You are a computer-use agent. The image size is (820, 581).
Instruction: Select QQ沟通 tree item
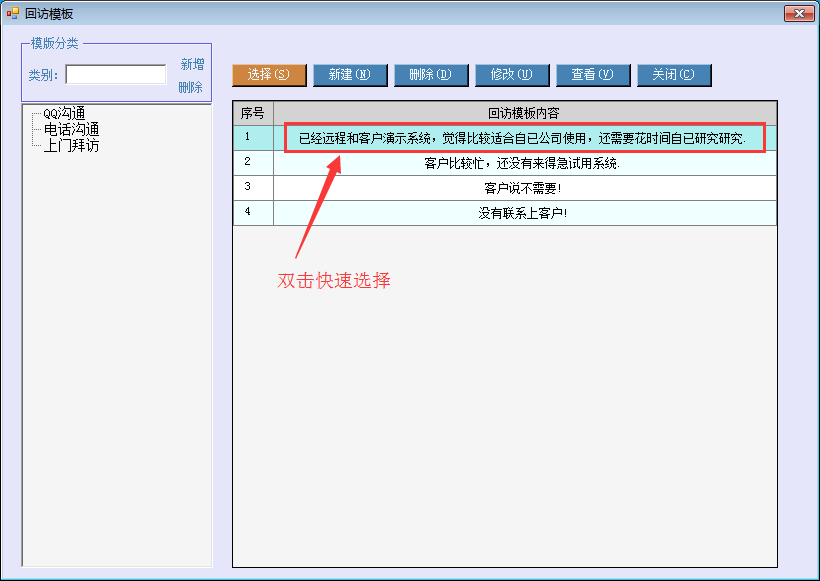tap(64, 113)
